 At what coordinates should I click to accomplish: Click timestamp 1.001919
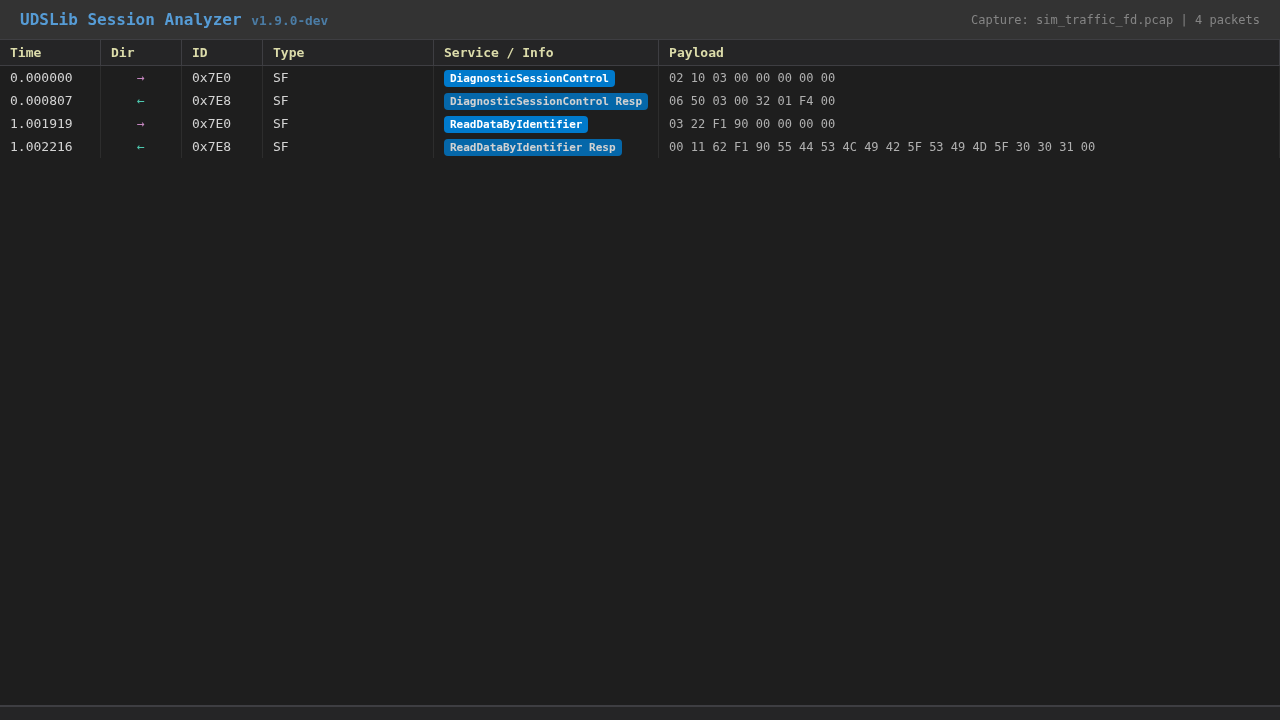41,124
